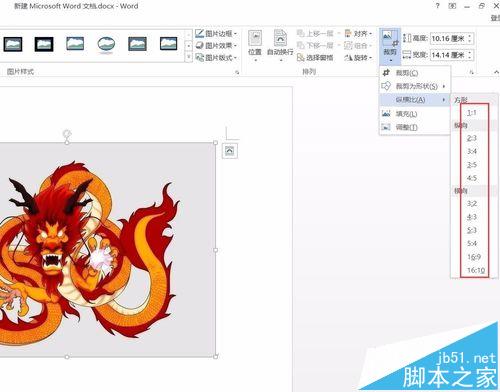
Task: Click the image rotation handle
Action: pos(67,134)
